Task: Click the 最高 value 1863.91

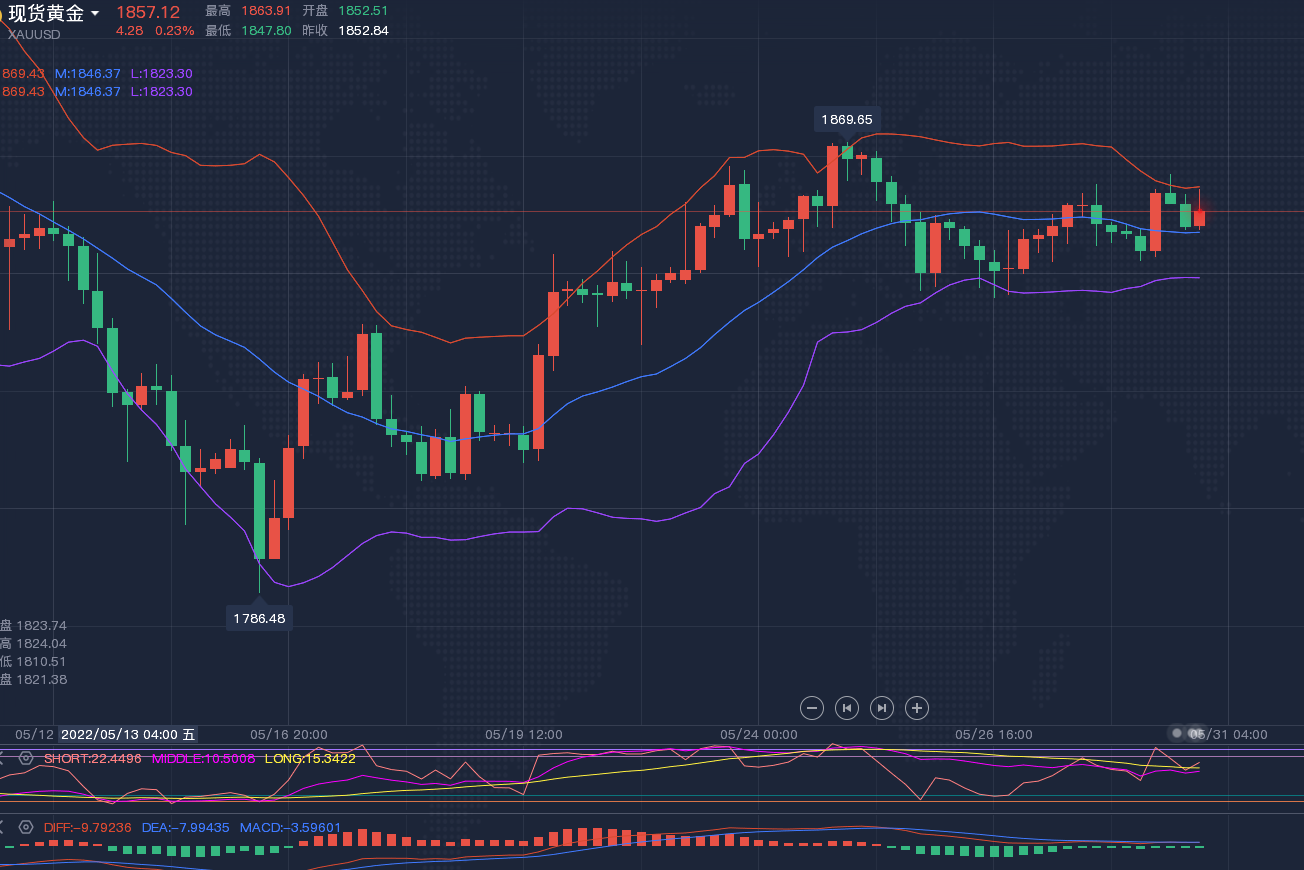Action: click(266, 11)
